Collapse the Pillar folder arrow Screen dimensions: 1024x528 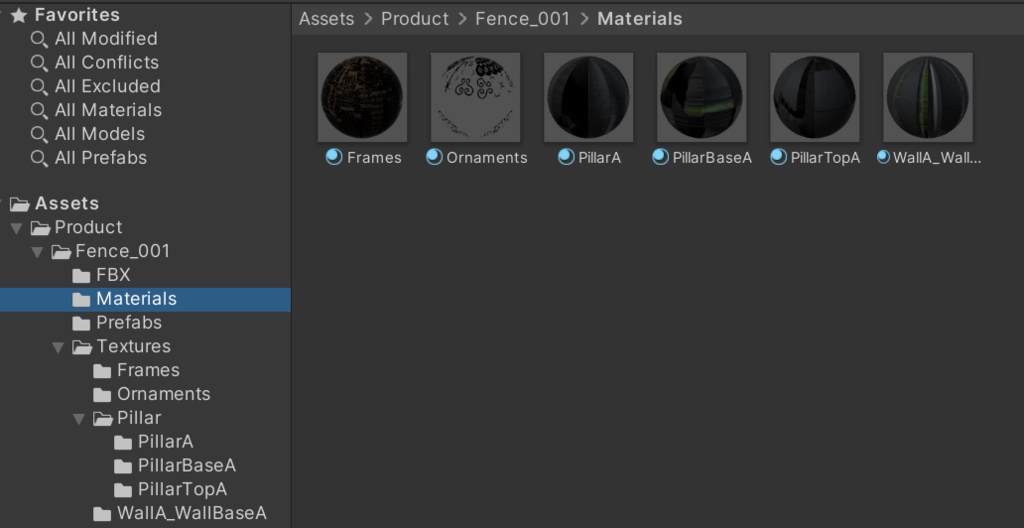pyautogui.click(x=79, y=419)
